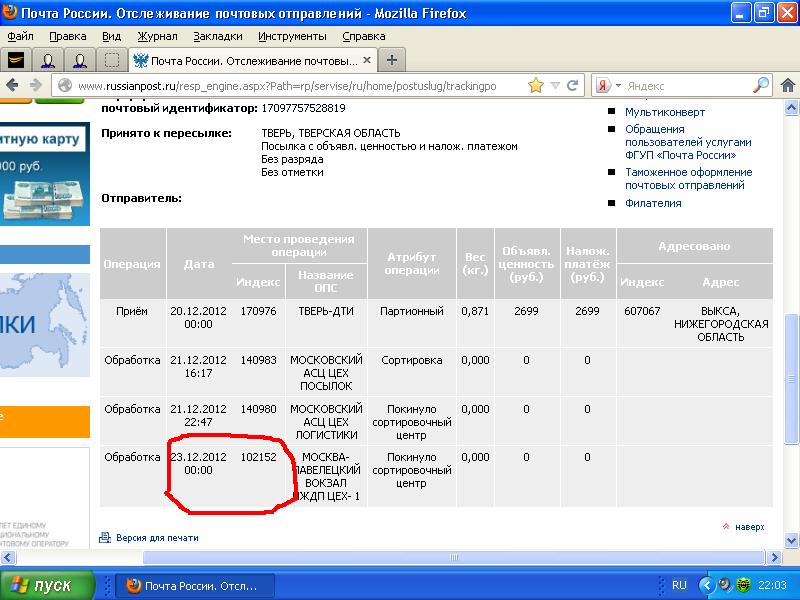Screen dimensions: 800x600
Task: Click the Яндекс search field
Action: click(x=688, y=86)
